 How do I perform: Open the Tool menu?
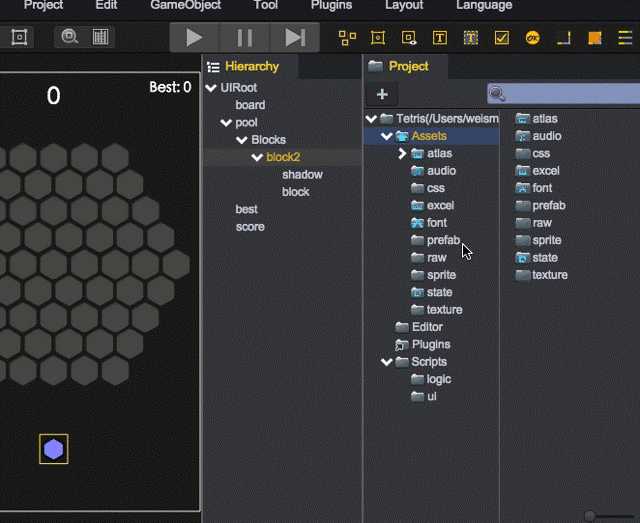[266, 5]
